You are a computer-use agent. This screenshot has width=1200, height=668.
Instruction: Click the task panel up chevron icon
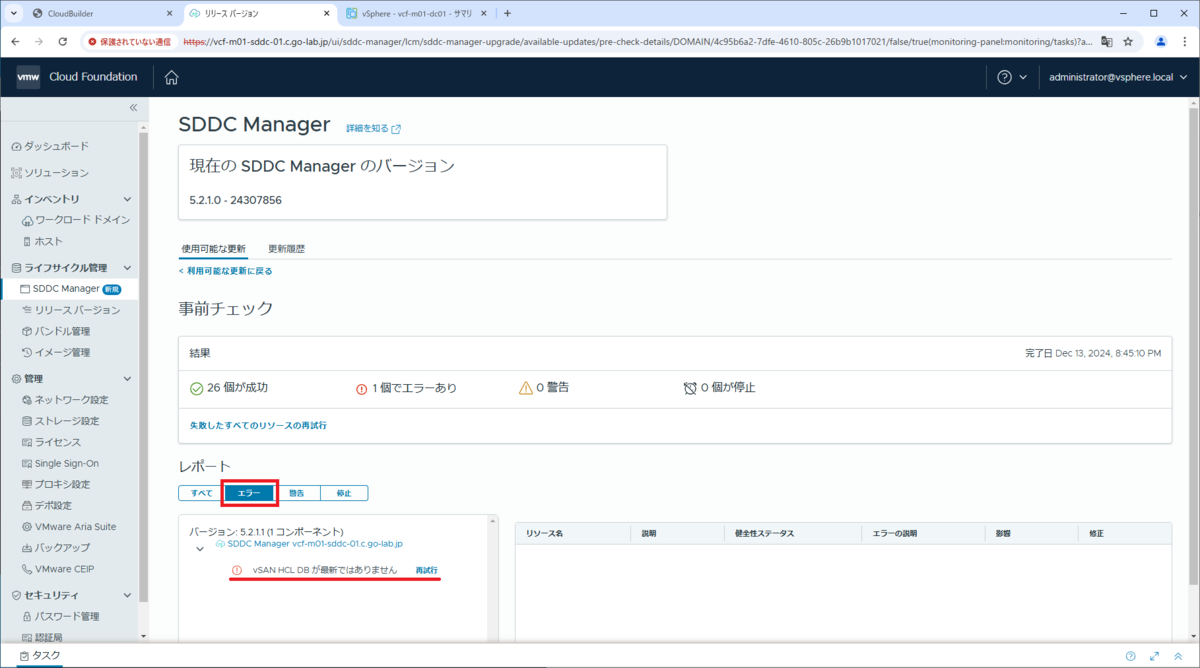click(1177, 656)
